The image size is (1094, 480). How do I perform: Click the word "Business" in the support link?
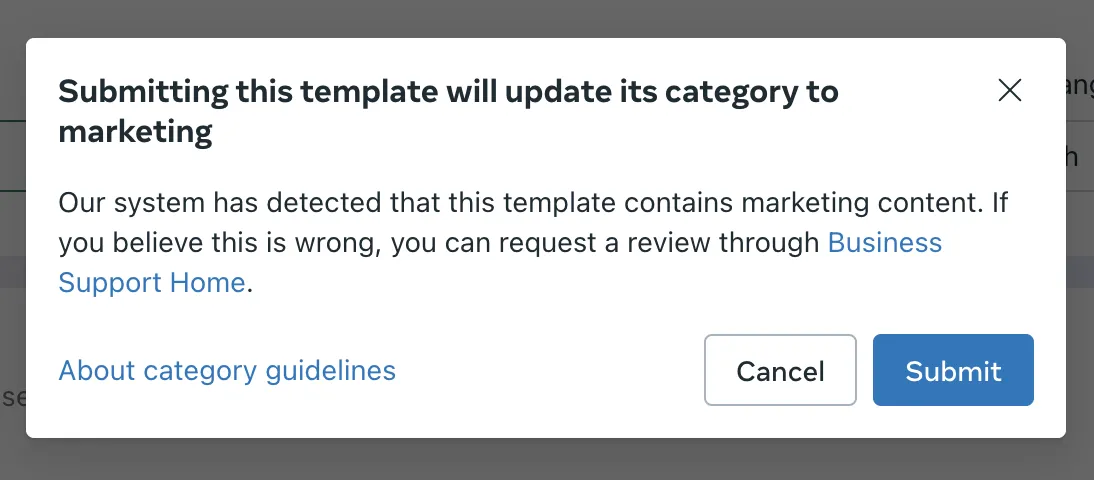click(884, 243)
